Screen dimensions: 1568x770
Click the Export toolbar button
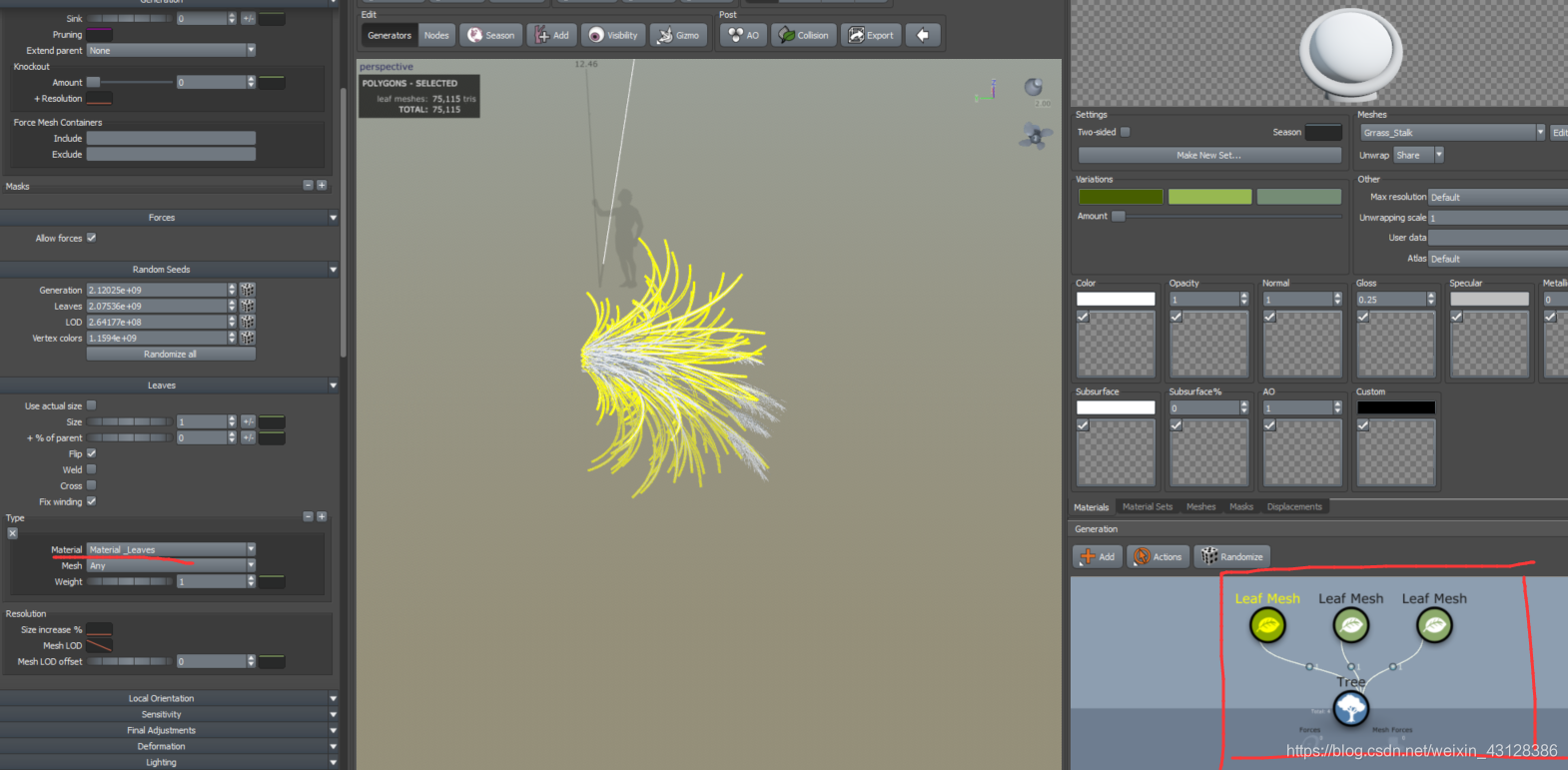click(x=871, y=35)
